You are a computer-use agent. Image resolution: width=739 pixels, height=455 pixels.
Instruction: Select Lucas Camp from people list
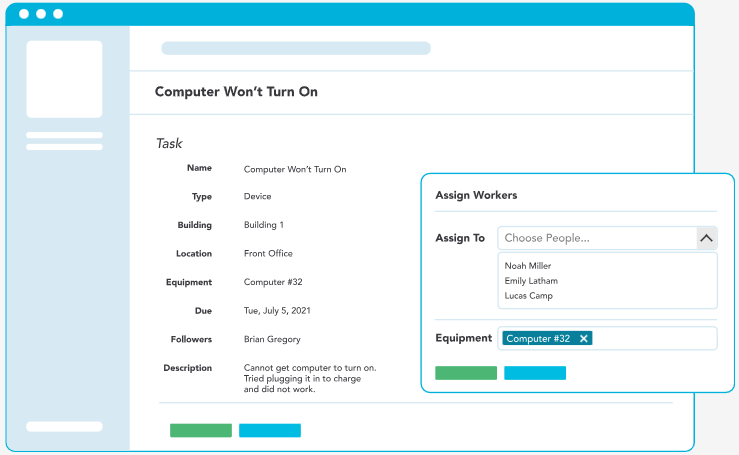528,296
